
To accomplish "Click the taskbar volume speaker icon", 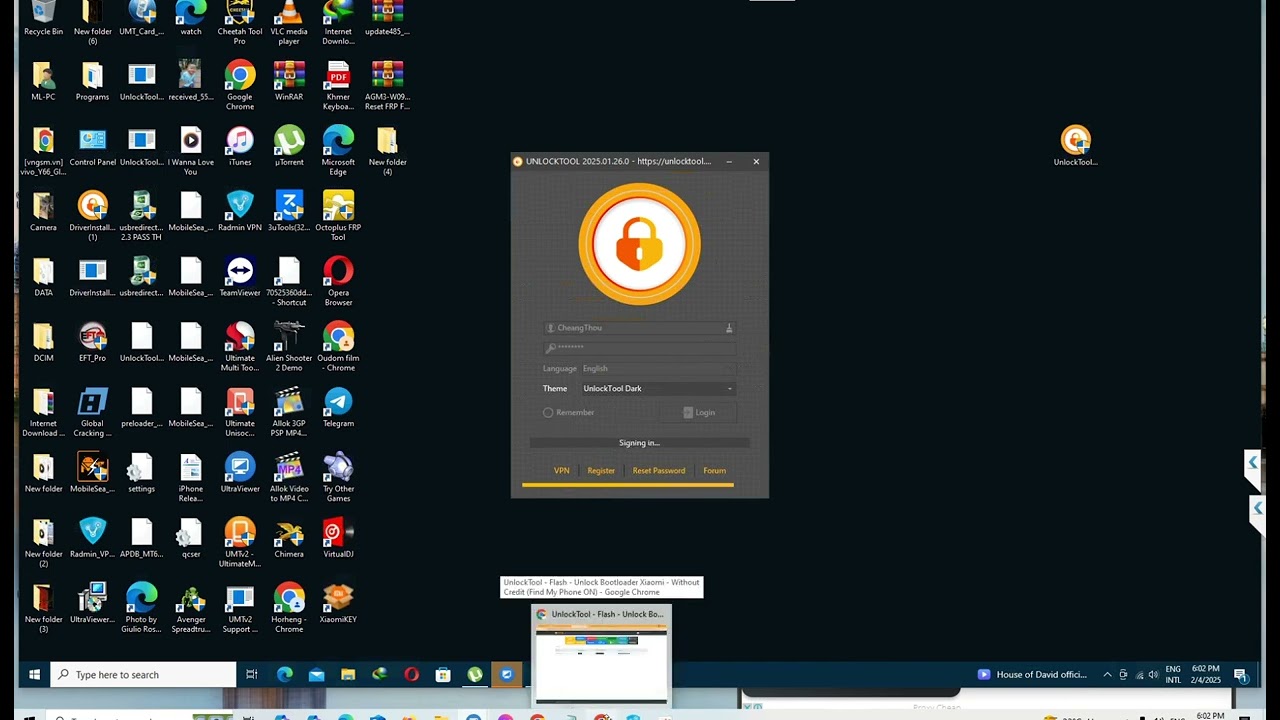I will coord(1155,674).
